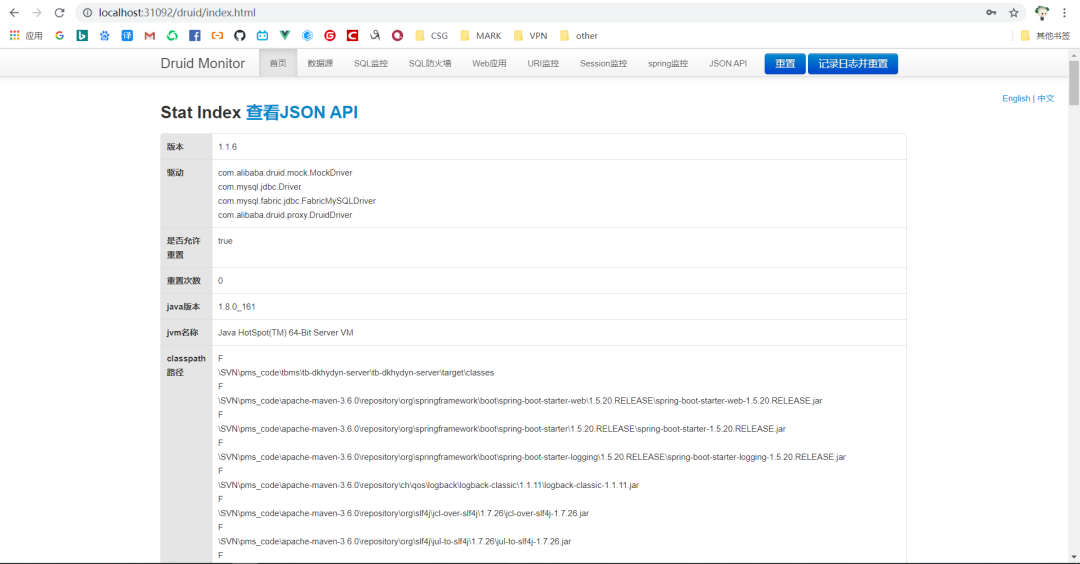Click the scrollbar up arrow
Image resolution: width=1080 pixels, height=564 pixels.
coord(1074,54)
